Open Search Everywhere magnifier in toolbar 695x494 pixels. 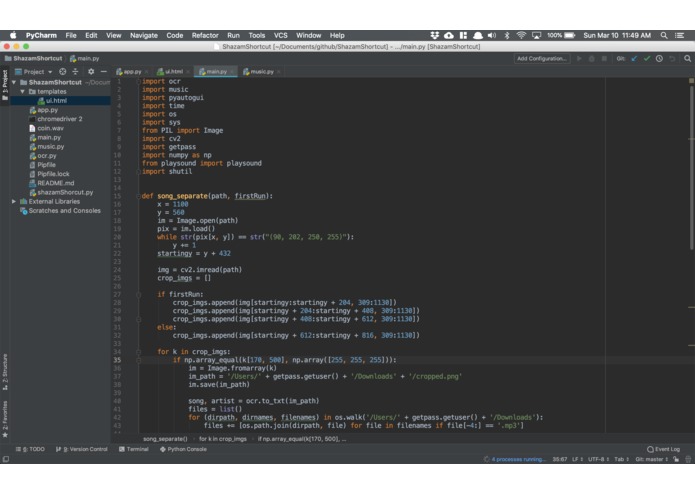(687, 58)
